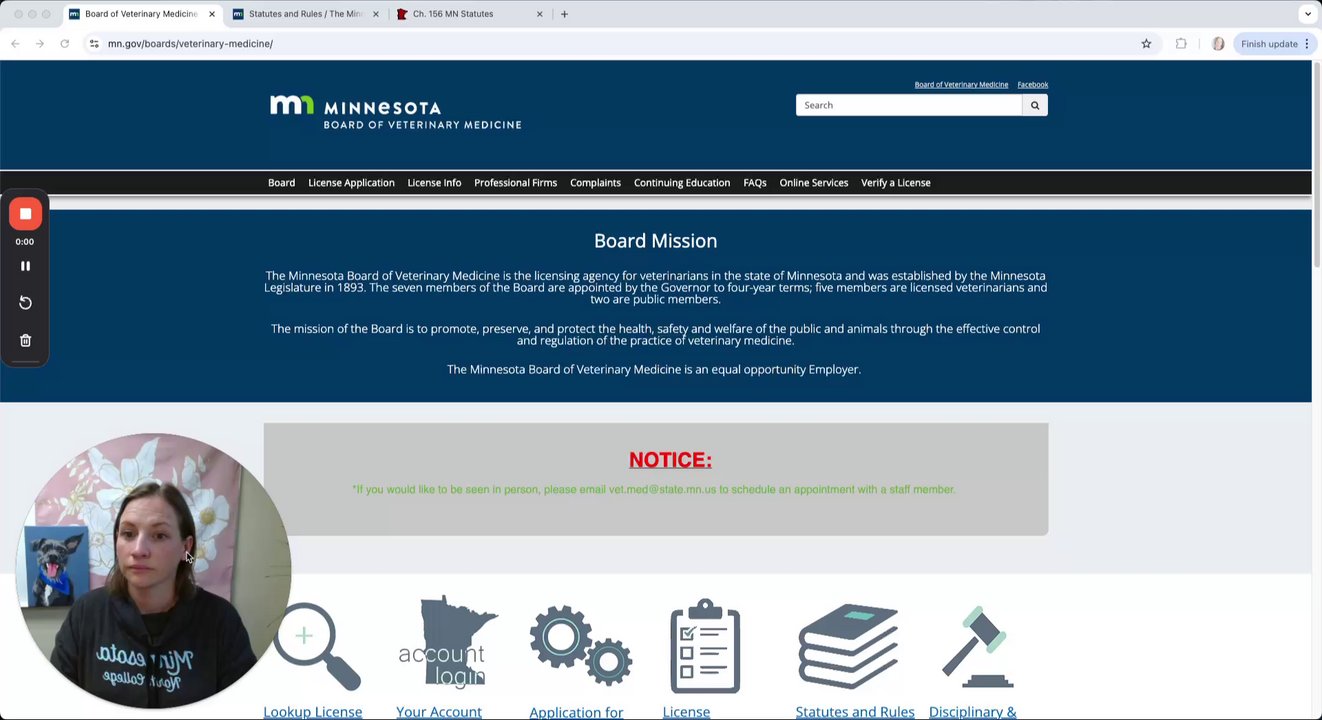Viewport: 1322px width, 720px height.
Task: Open the Complaints menu
Action: pos(595,183)
